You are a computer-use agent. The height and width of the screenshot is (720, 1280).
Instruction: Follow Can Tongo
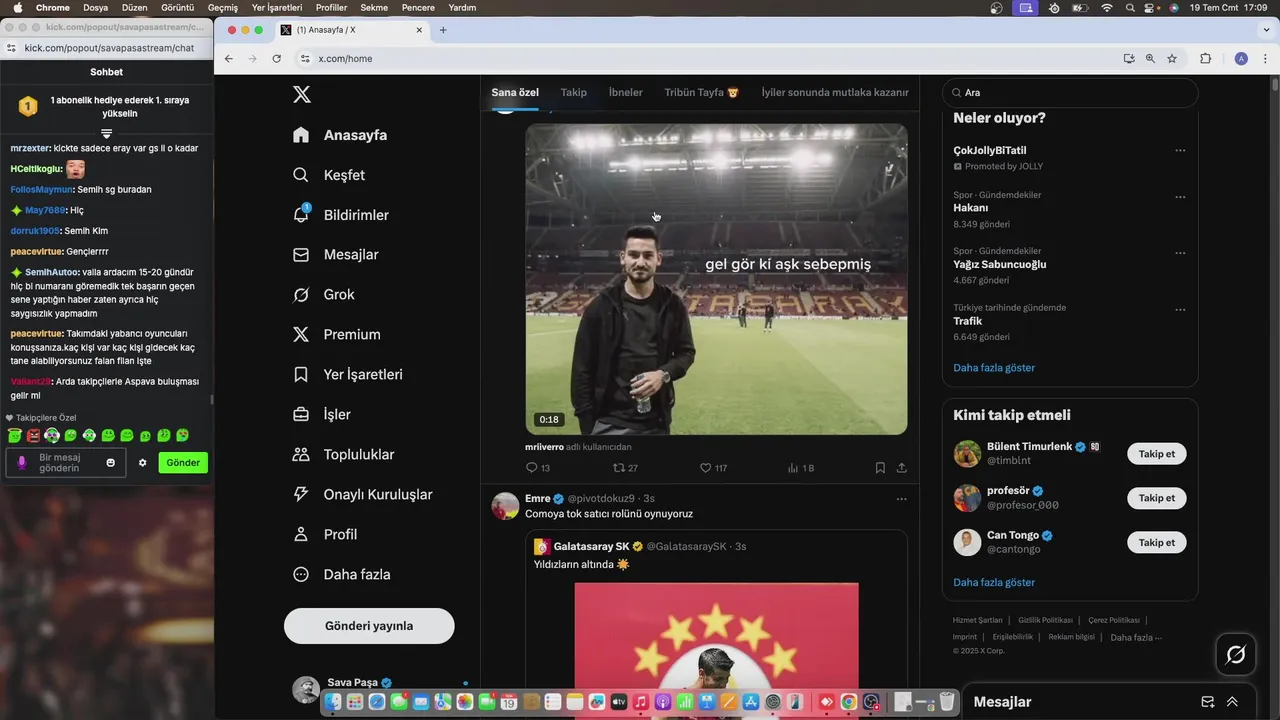(x=1157, y=542)
